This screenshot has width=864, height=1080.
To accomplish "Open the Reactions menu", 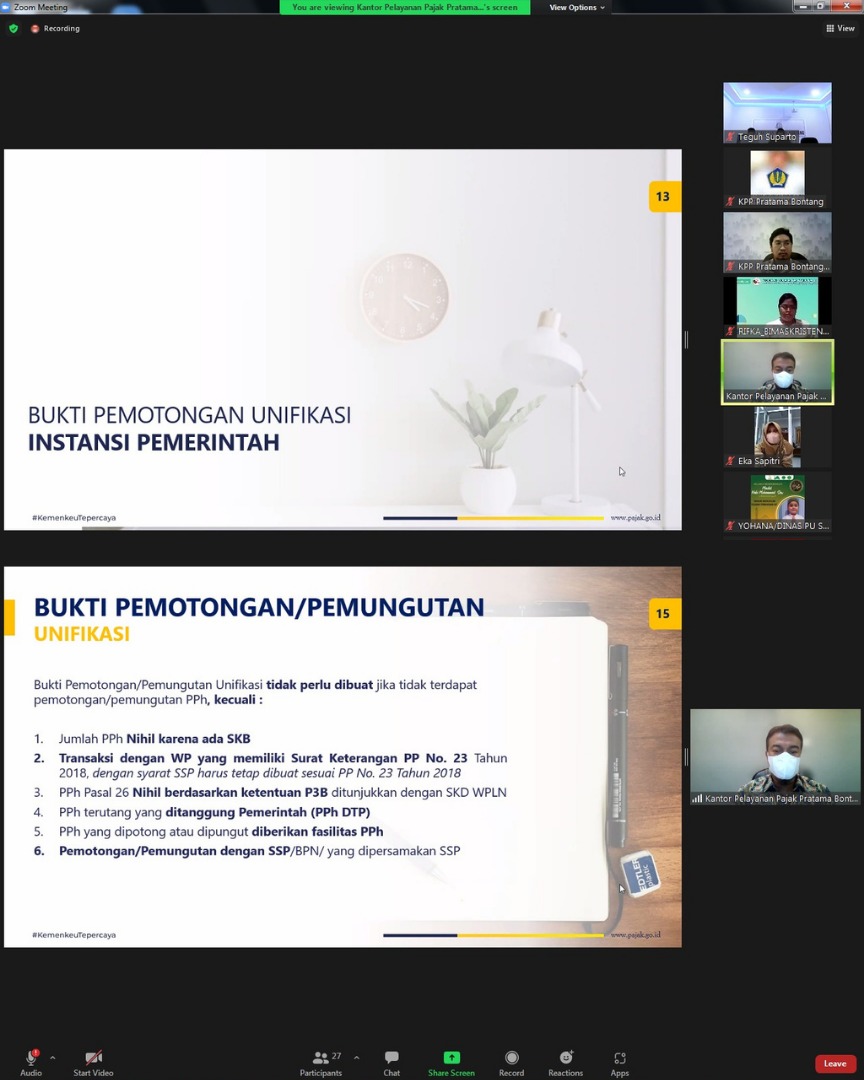I will [565, 1062].
